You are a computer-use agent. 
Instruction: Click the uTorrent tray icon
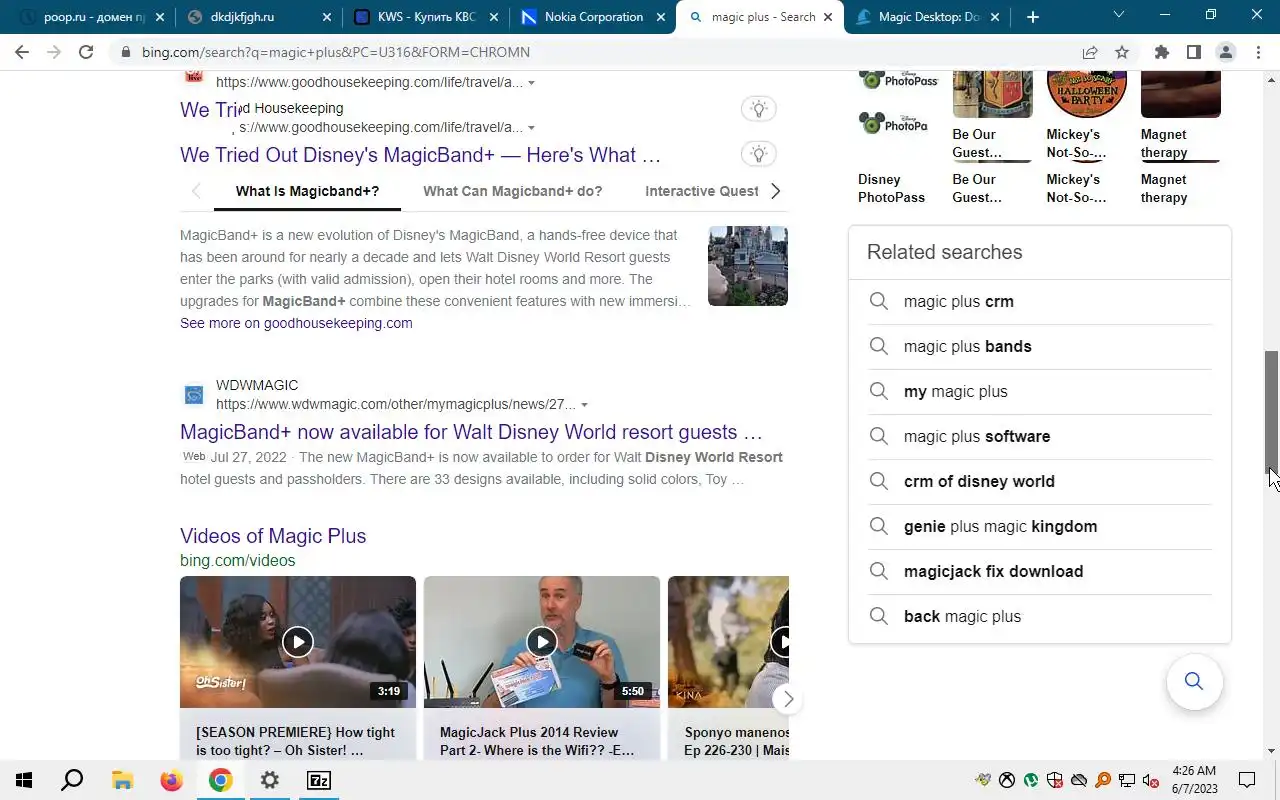coord(1031,780)
